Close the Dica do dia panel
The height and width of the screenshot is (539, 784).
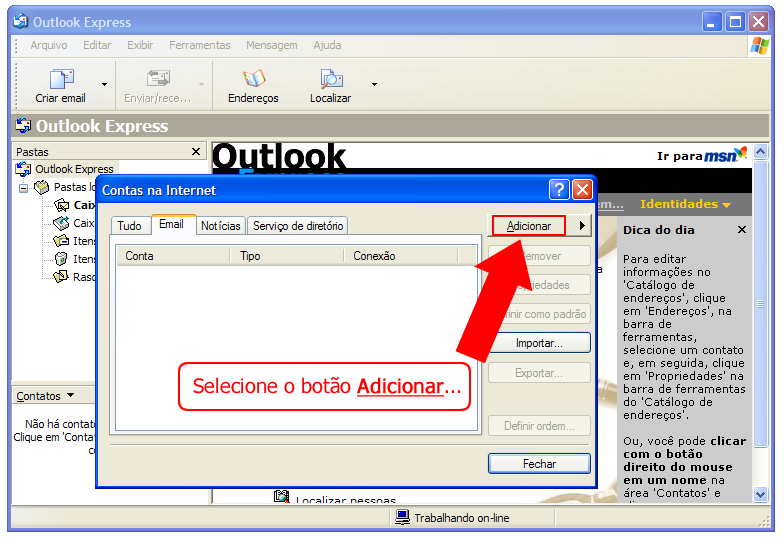[742, 230]
